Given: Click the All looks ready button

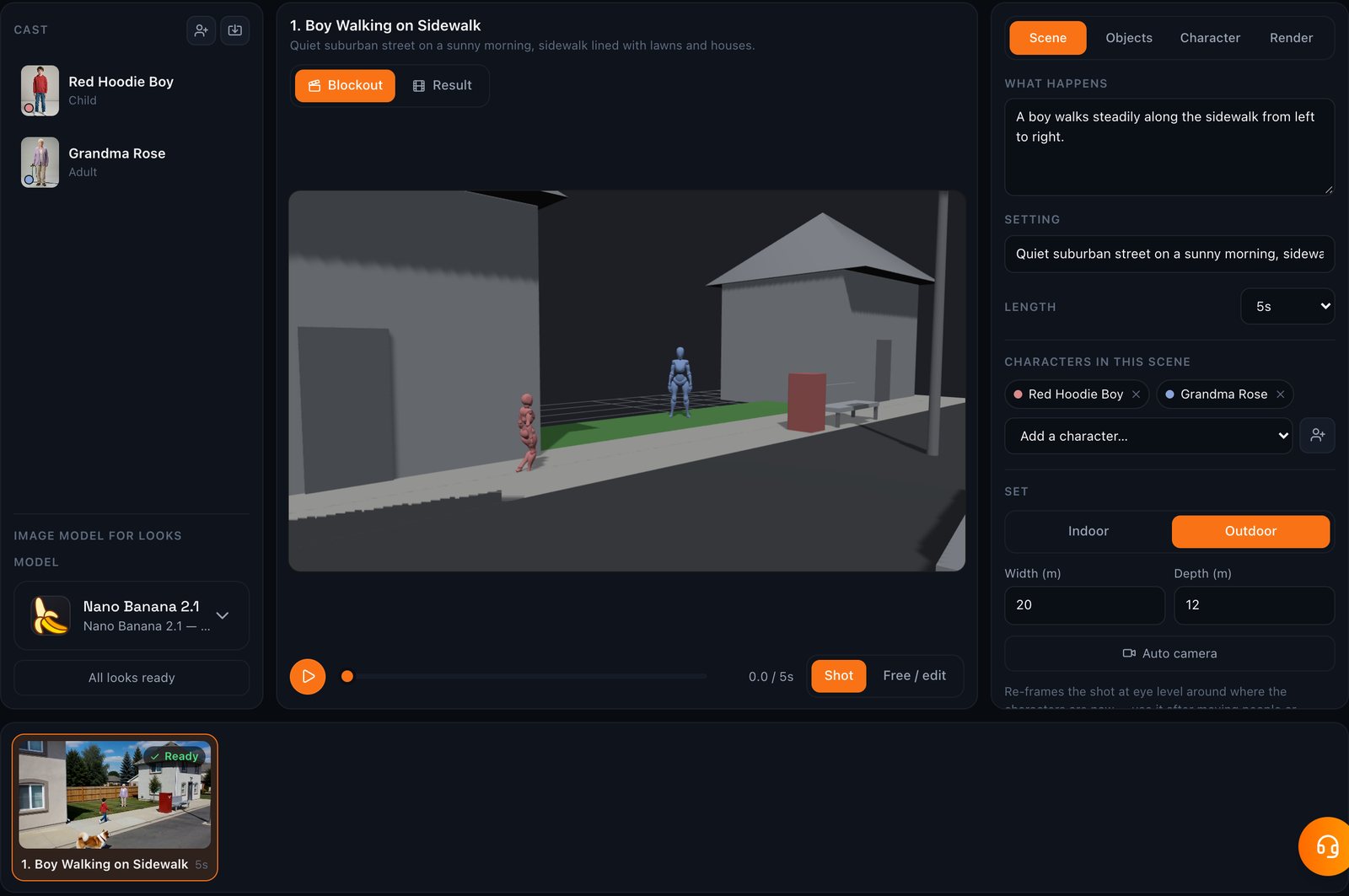Looking at the screenshot, I should click(132, 678).
